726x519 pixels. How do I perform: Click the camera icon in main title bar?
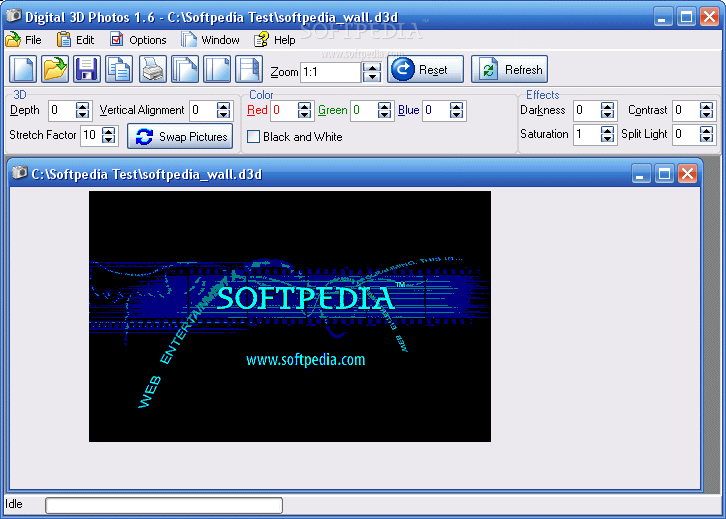coord(13,16)
